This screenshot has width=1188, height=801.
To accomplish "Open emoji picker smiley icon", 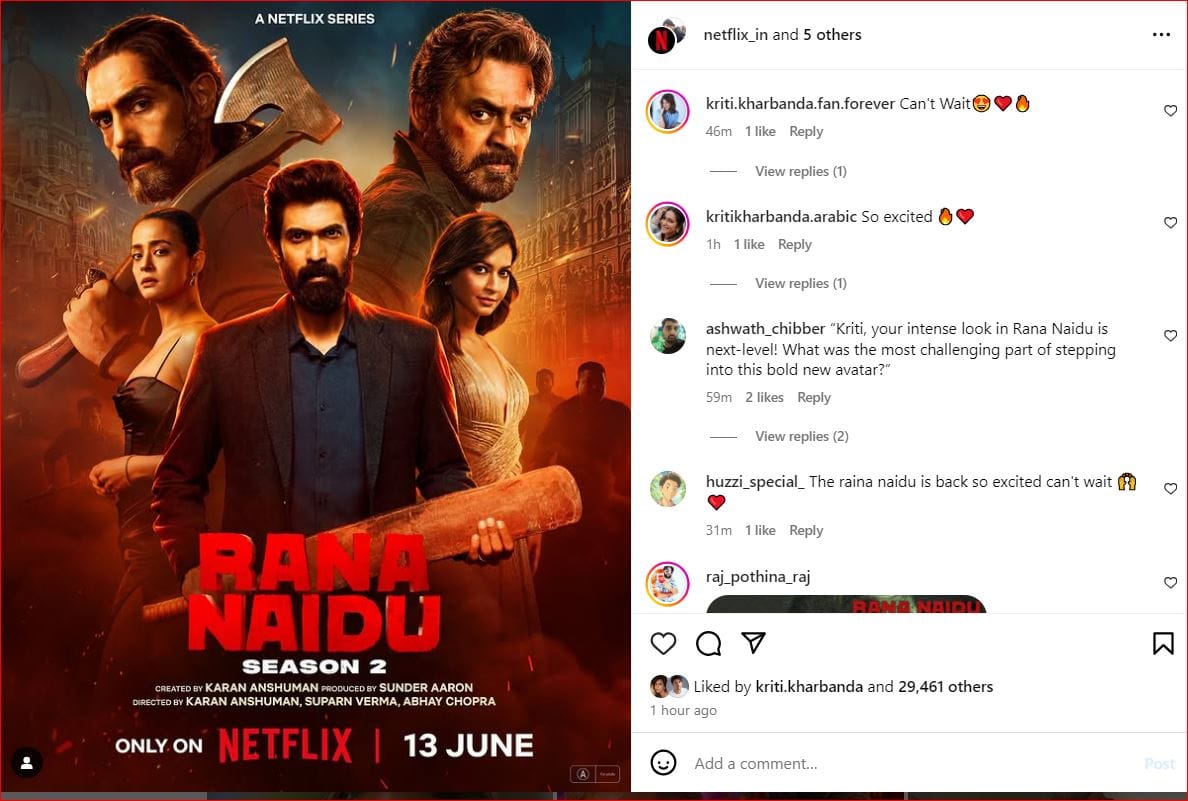I will 663,762.
